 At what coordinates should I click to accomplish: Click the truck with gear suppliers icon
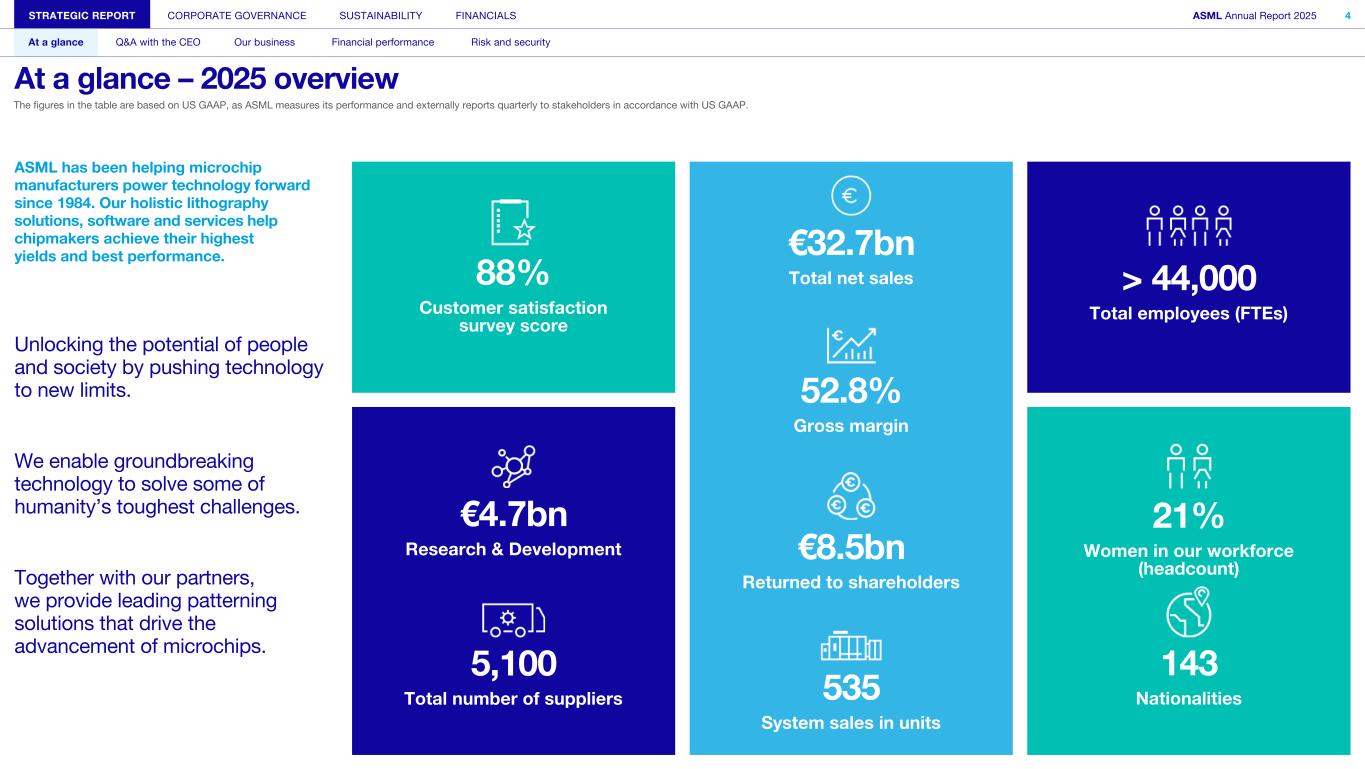[513, 620]
